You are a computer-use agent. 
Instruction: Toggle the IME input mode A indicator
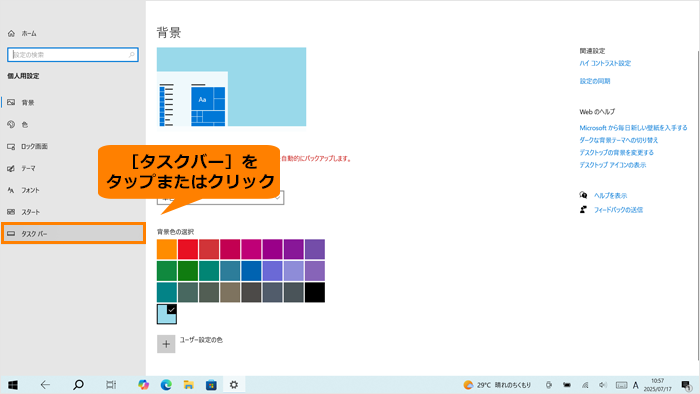[636, 385]
